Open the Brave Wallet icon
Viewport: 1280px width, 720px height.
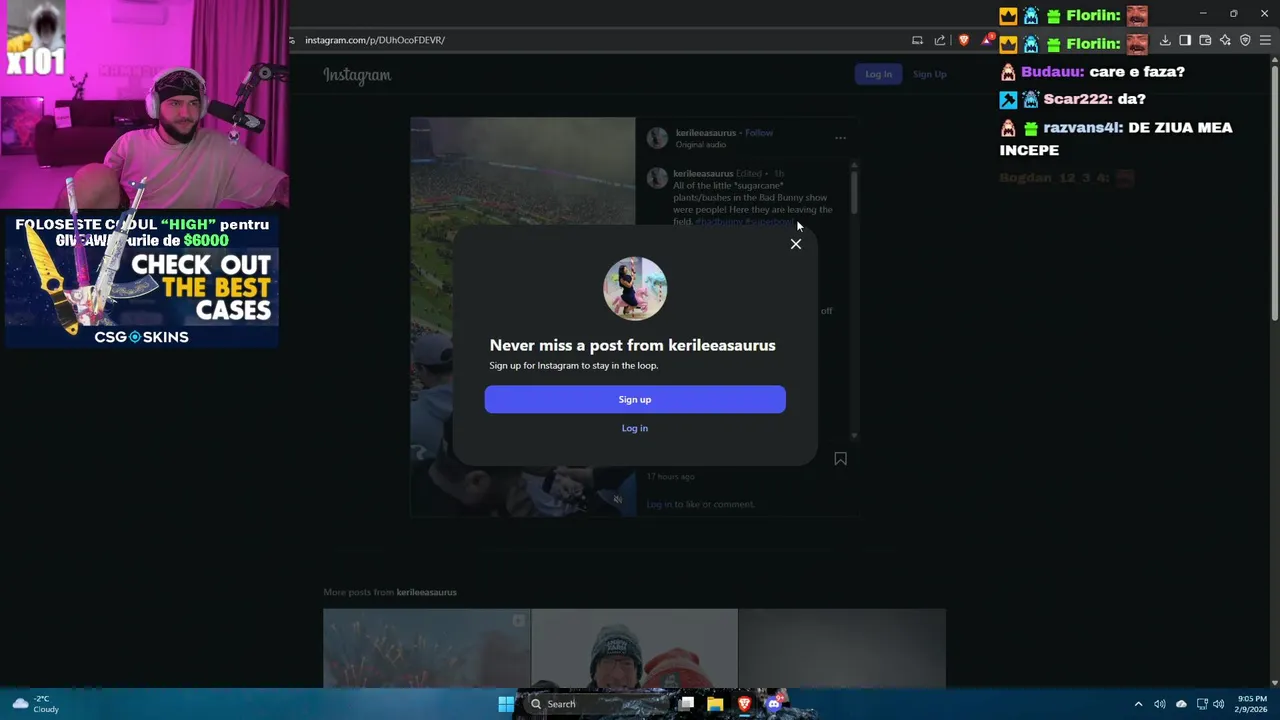[x=1205, y=40]
